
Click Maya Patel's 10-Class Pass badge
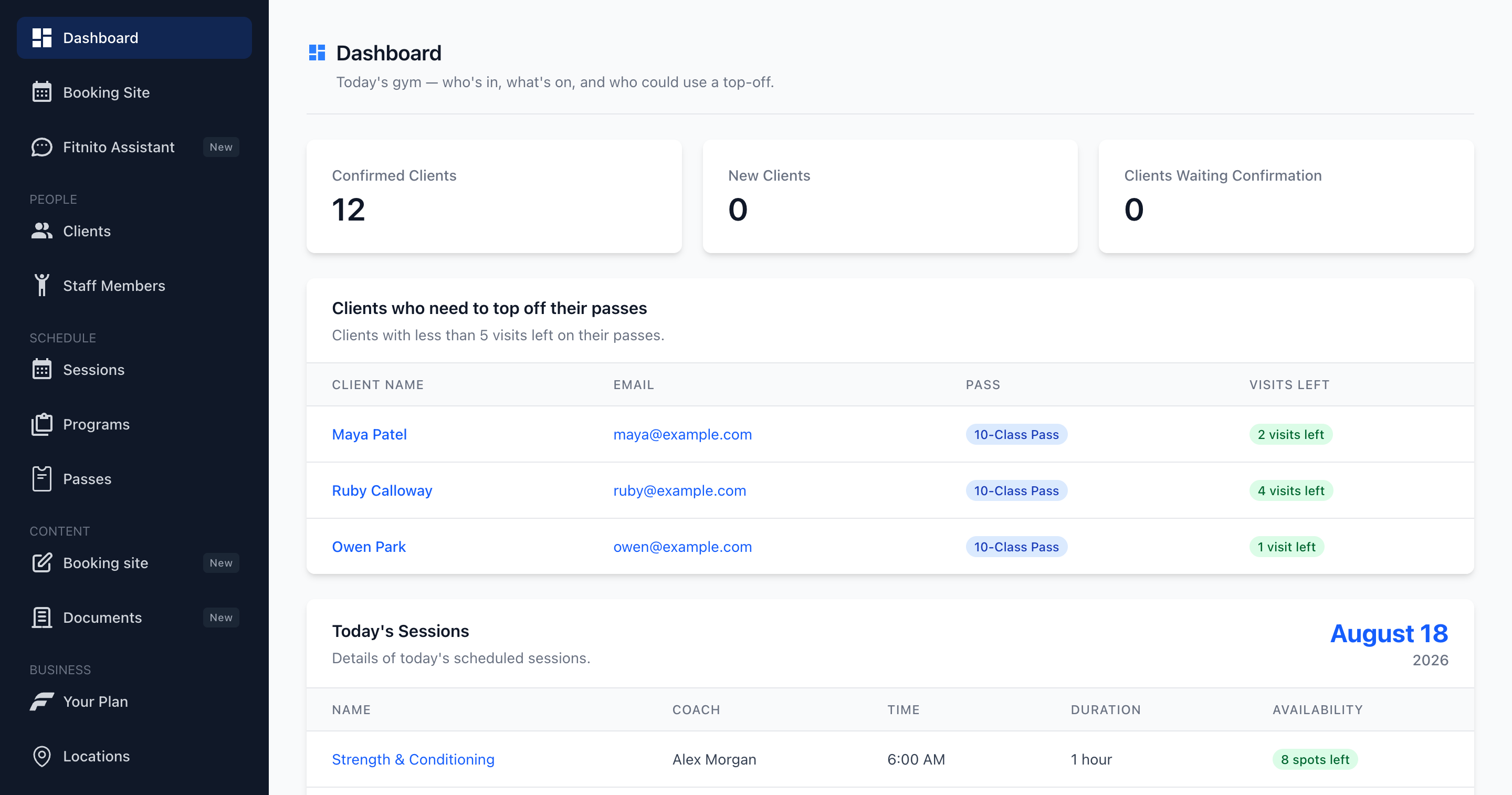click(x=1016, y=434)
